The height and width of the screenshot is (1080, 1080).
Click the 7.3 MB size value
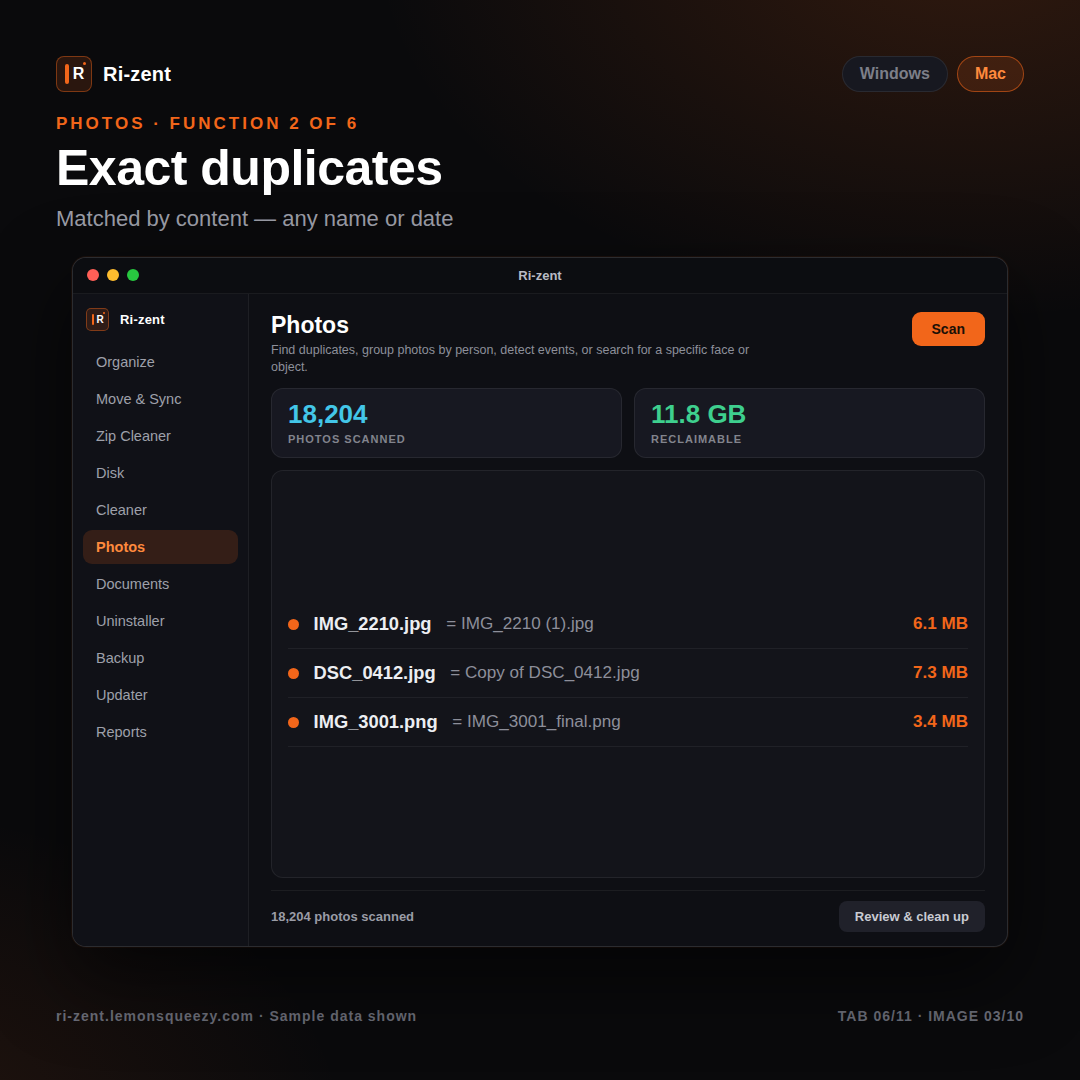940,672
